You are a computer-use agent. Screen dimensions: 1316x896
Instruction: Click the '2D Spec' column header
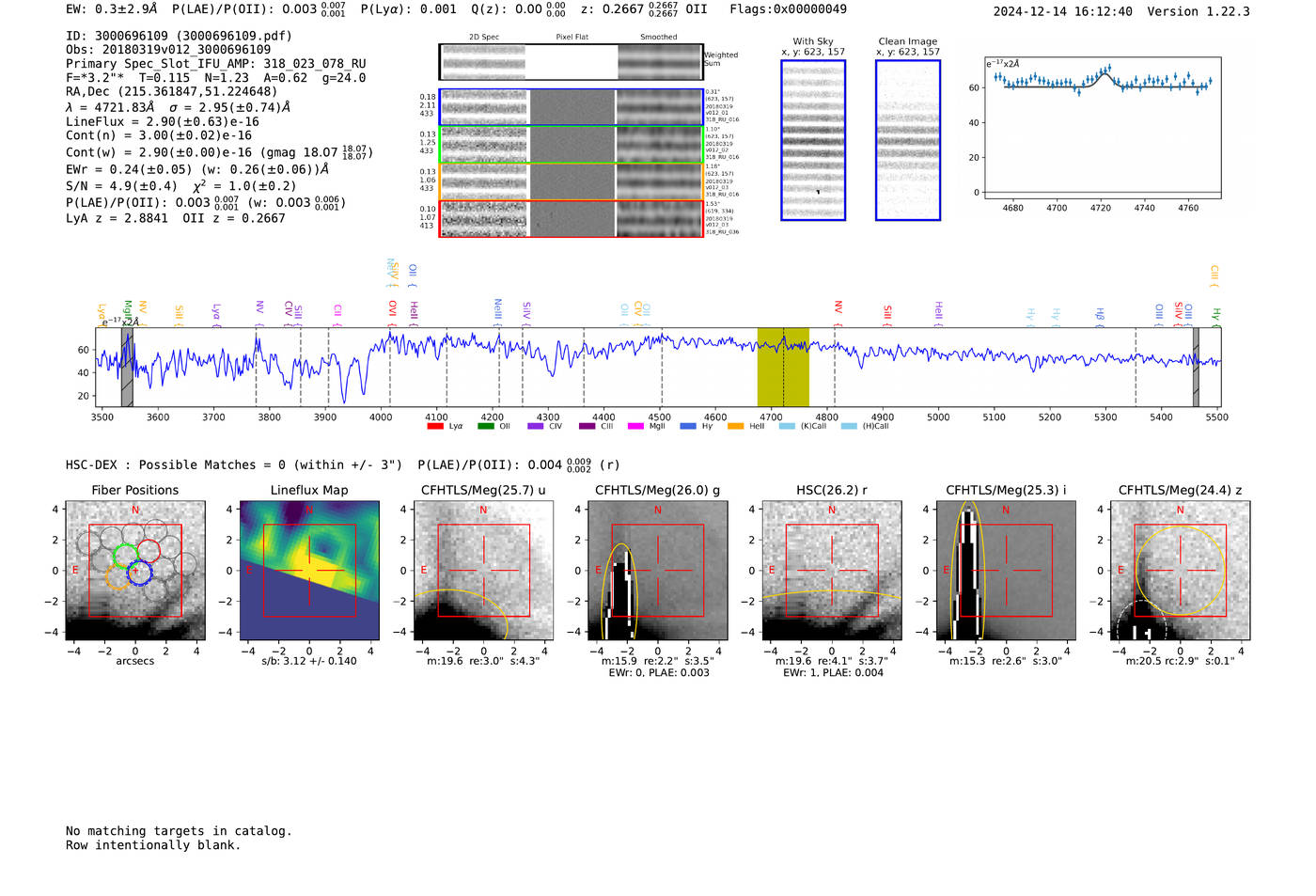click(x=484, y=38)
